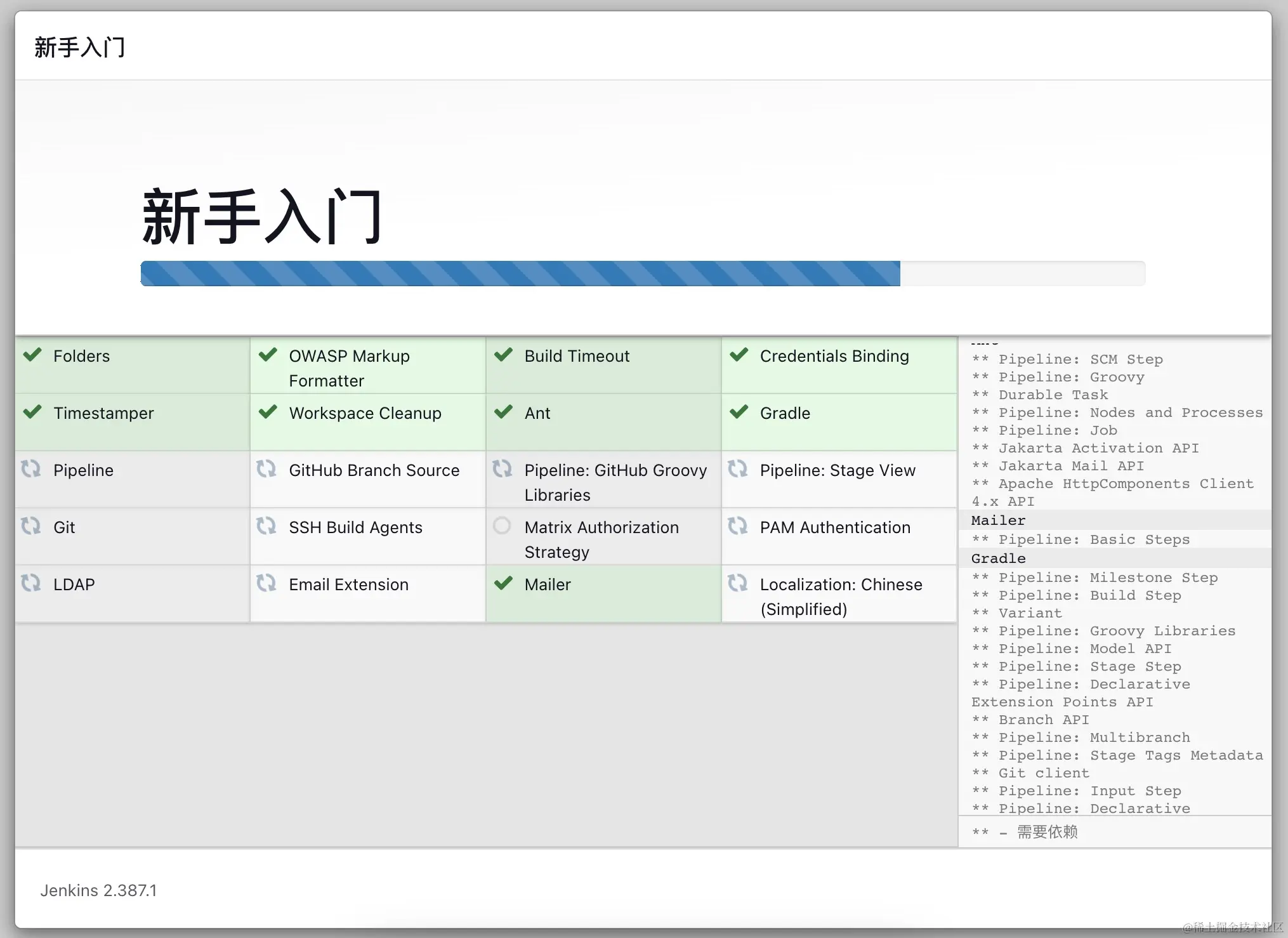Click the Credentials Binding label
The image size is (1288, 938).
[834, 356]
